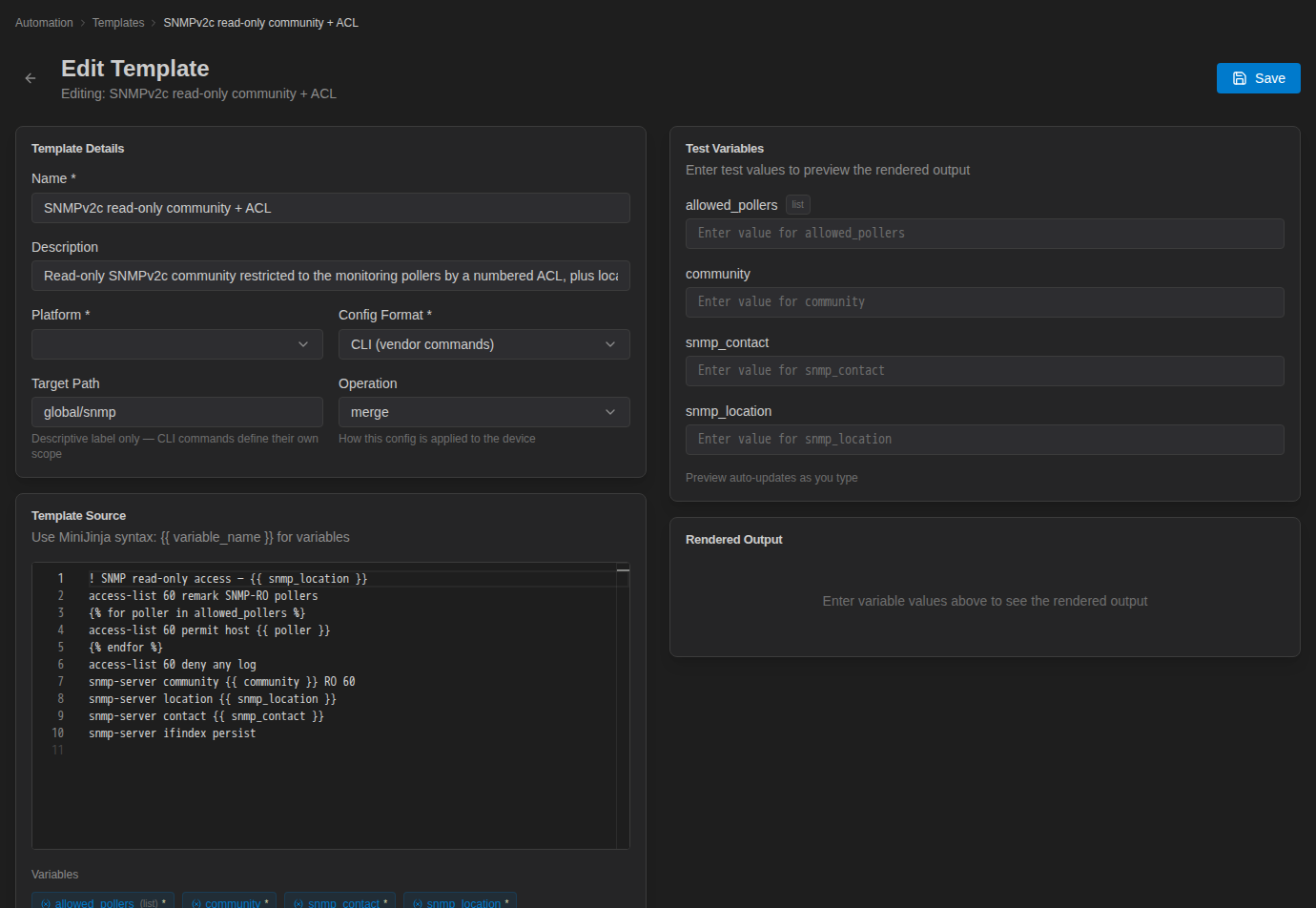The height and width of the screenshot is (908, 1316).
Task: Click the floppy disk icon on Save
Action: point(1240,78)
